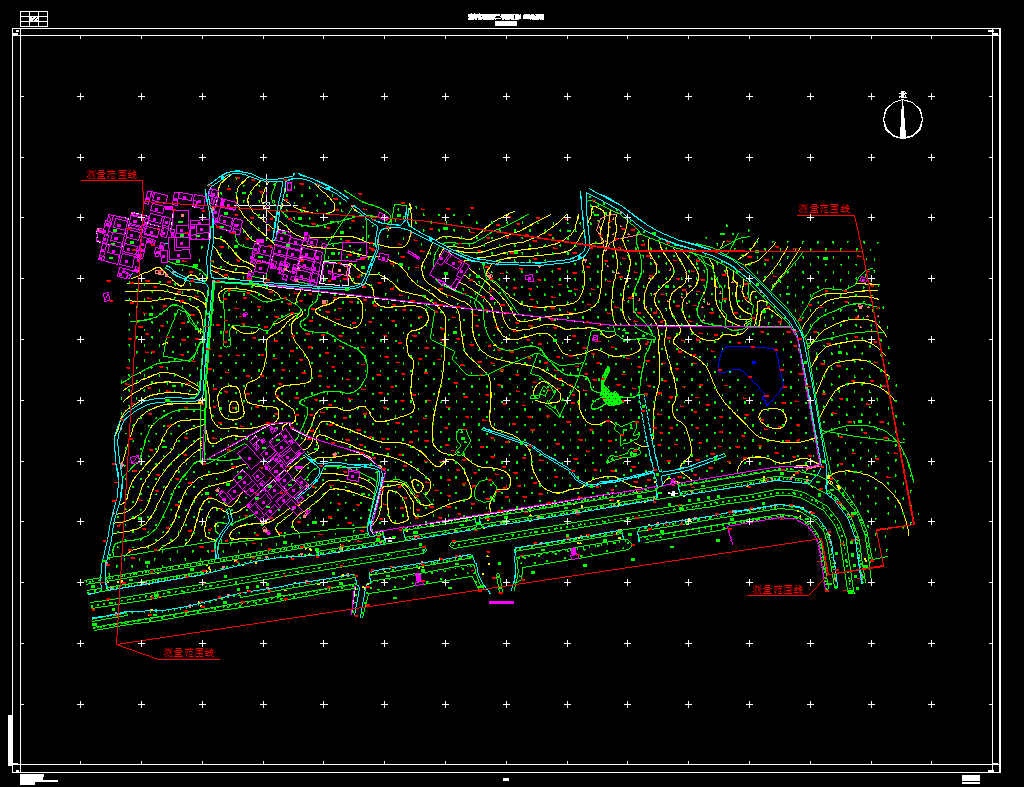The width and height of the screenshot is (1024, 787).
Task: Select the bottom-right 测量范围线 label
Action: click(x=777, y=590)
